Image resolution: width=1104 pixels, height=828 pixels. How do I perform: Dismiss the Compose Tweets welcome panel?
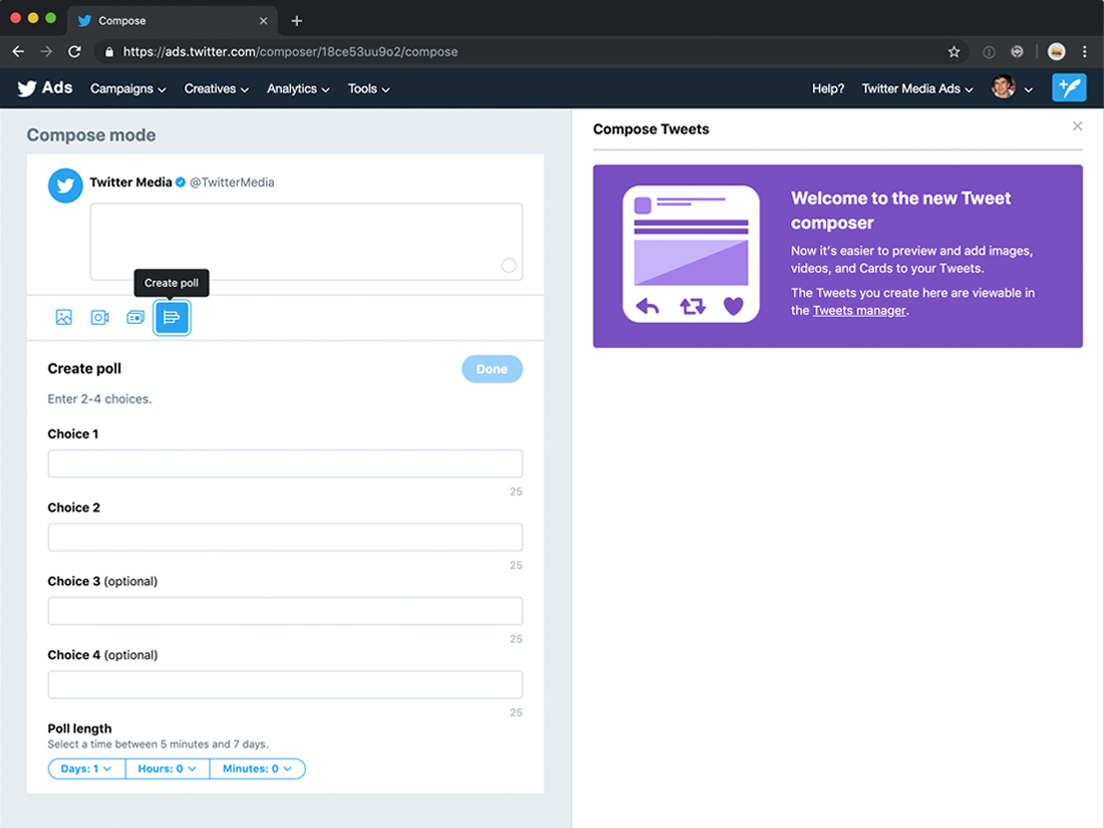[x=1077, y=126]
